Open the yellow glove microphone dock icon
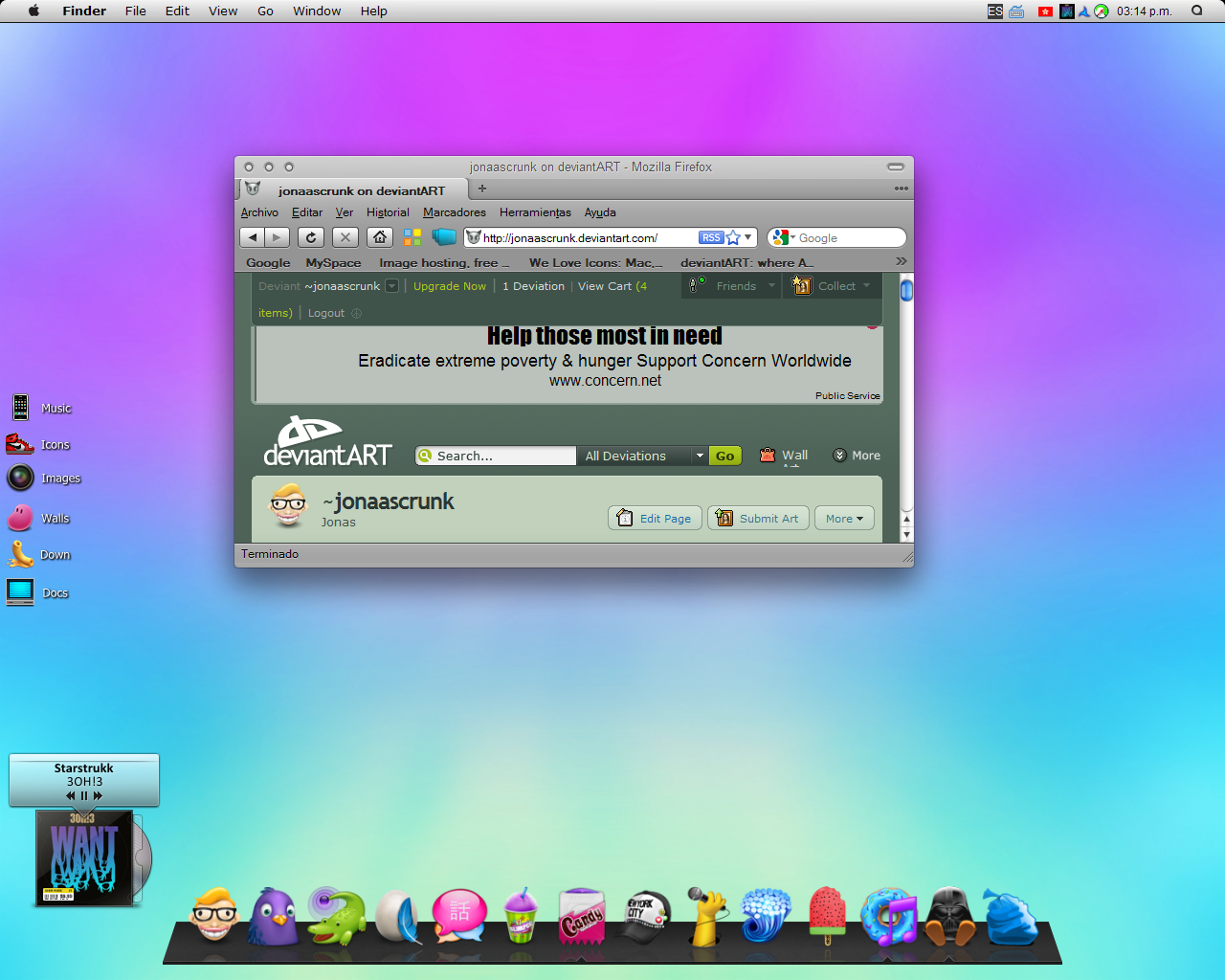Screen dimensions: 1225x980 pos(707,916)
